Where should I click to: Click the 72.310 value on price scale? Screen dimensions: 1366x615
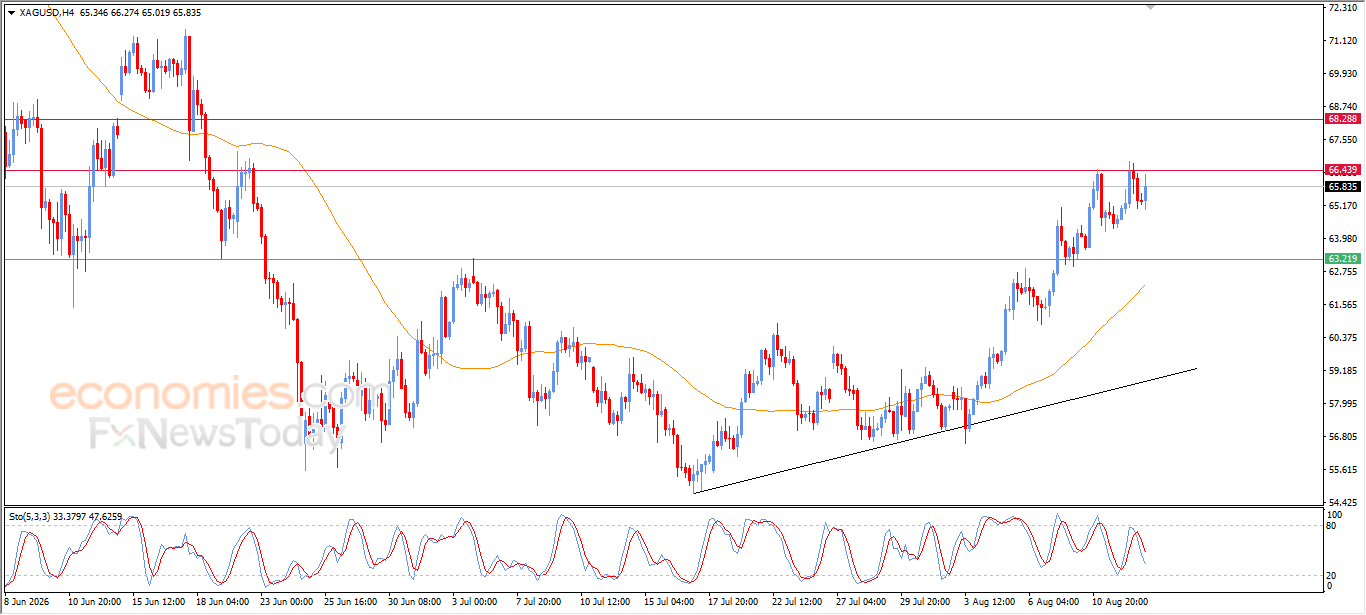[x=1343, y=8]
